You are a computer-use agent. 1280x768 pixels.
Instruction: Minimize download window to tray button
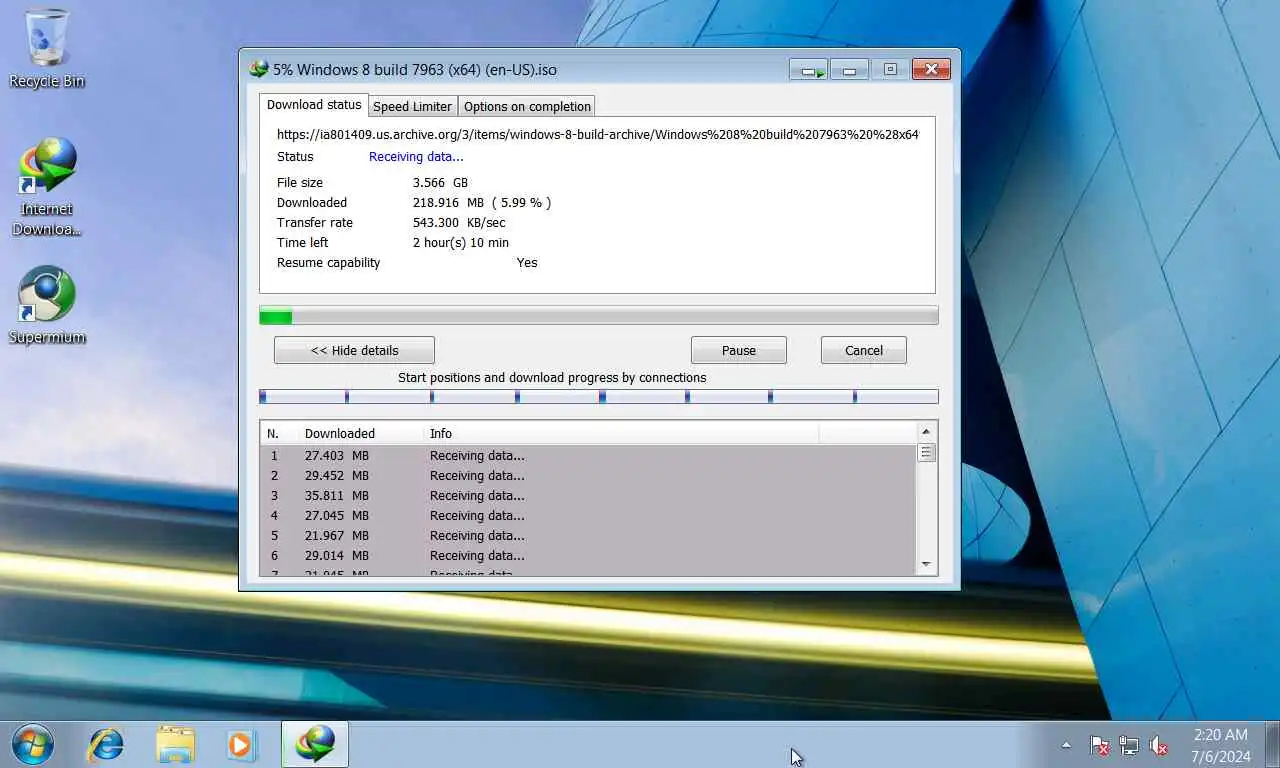click(x=808, y=70)
